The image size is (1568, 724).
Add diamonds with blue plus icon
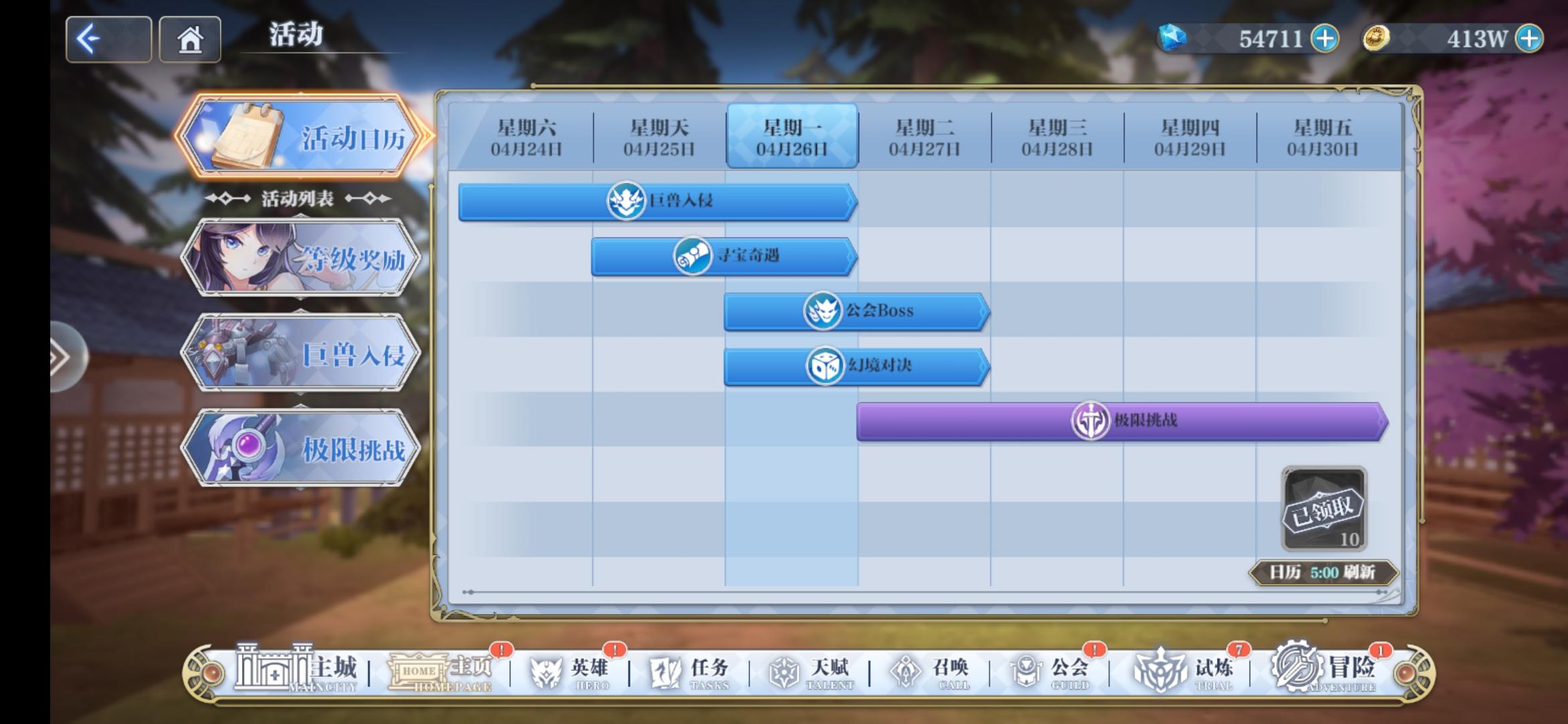tap(1325, 38)
